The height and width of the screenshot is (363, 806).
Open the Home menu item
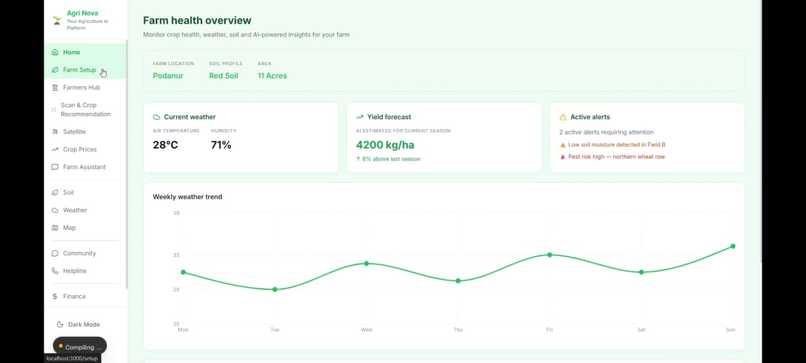click(85, 52)
